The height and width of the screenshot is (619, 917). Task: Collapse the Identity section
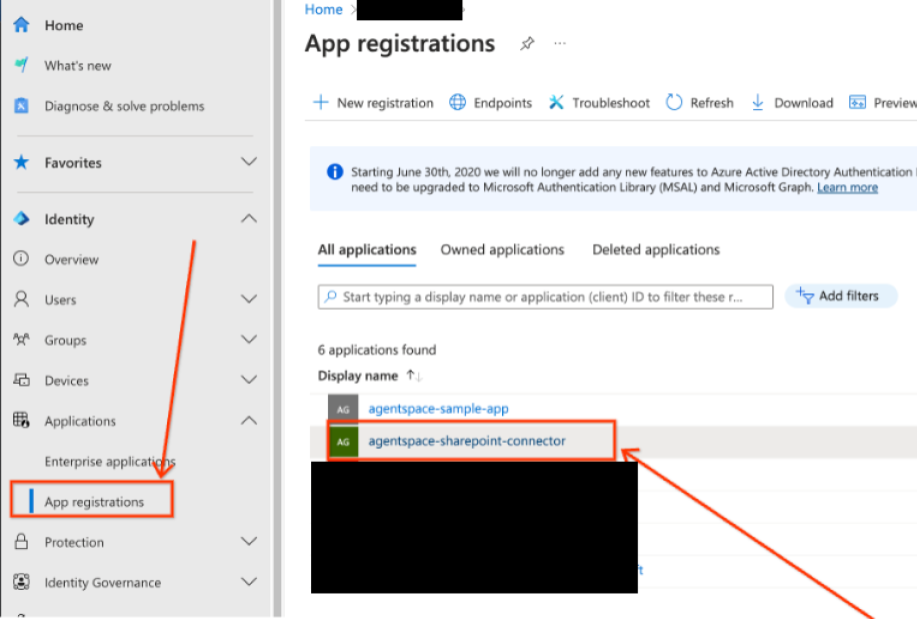[248, 218]
